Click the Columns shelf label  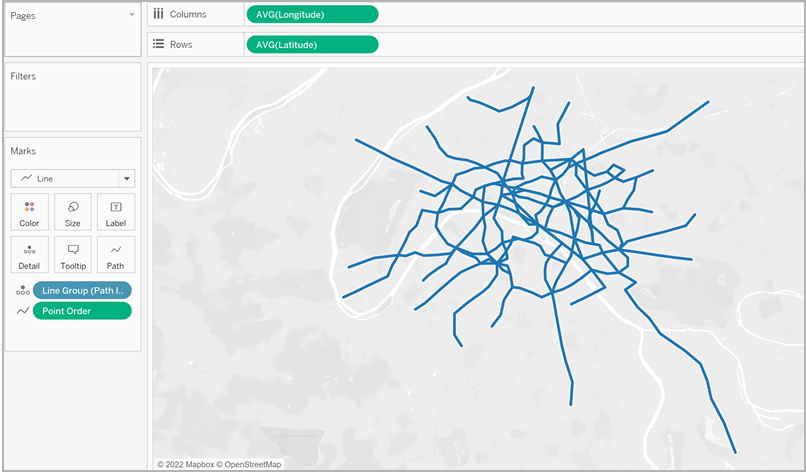pyautogui.click(x=188, y=14)
